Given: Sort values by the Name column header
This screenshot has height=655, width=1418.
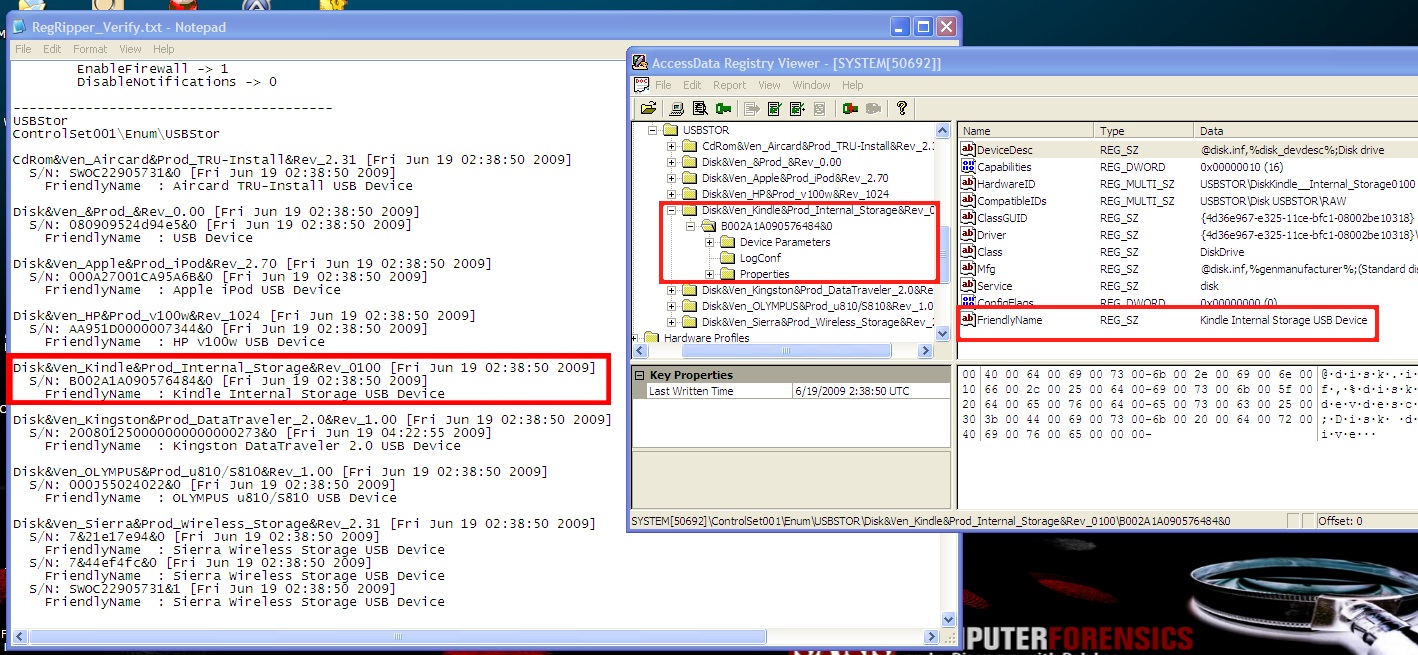Looking at the screenshot, I should (1025, 131).
